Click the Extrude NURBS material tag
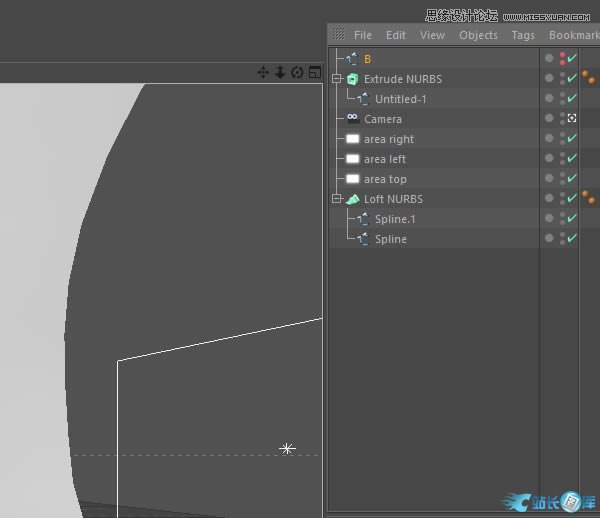This screenshot has width=600, height=518. [589, 77]
